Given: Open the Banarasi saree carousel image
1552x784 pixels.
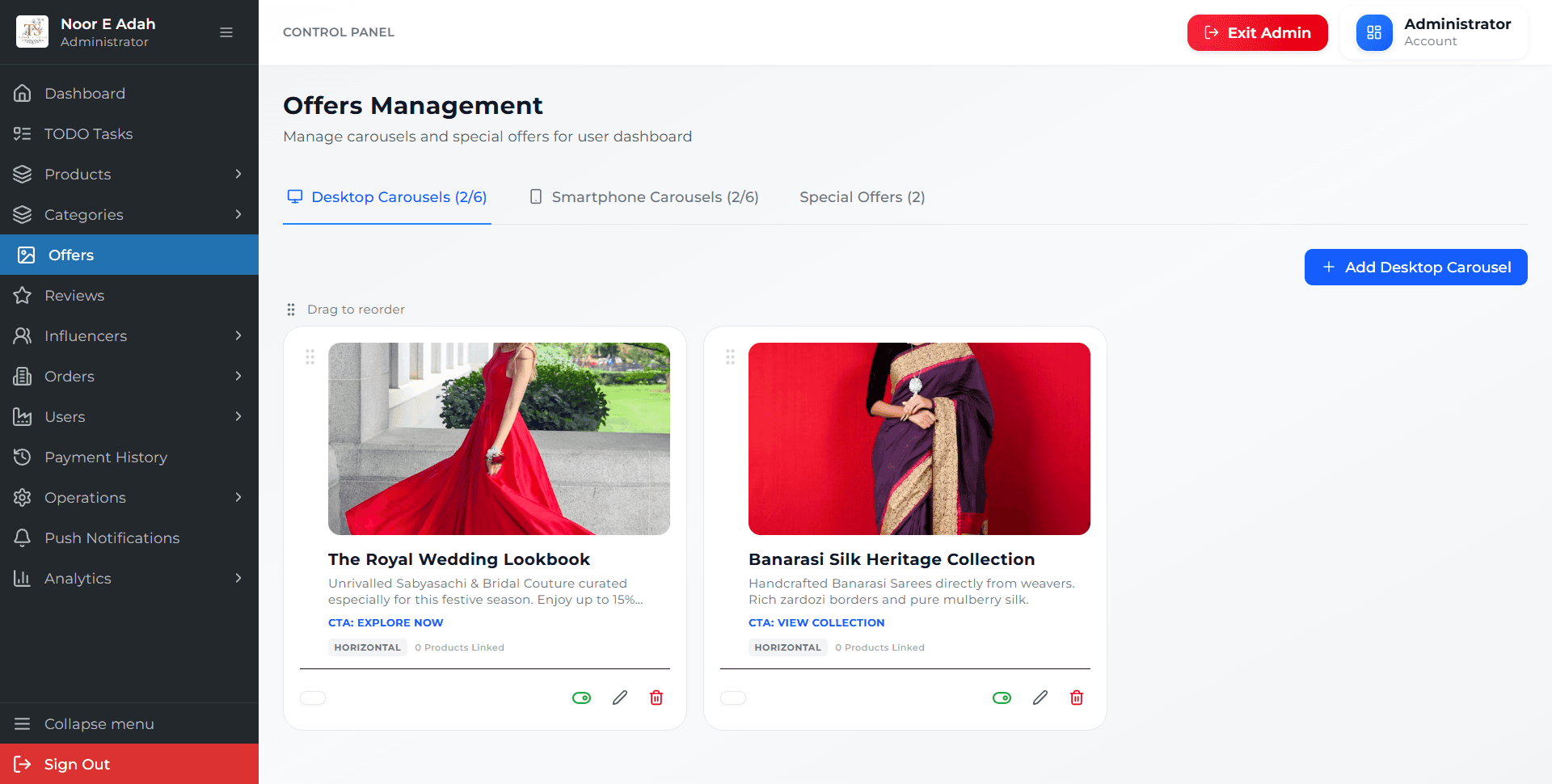Looking at the screenshot, I should click(x=919, y=439).
